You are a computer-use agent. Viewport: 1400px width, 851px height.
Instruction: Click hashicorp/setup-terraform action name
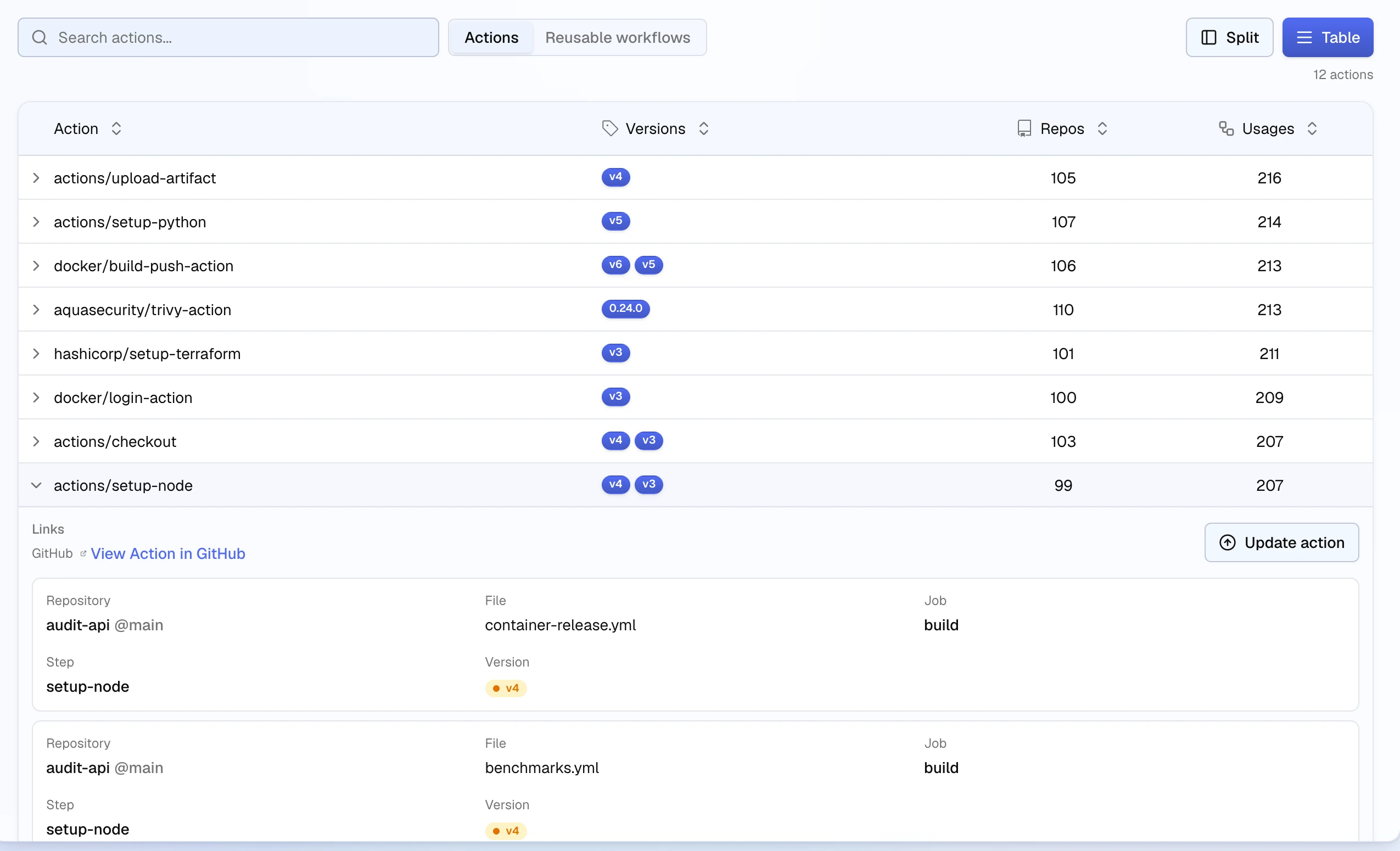pos(147,354)
